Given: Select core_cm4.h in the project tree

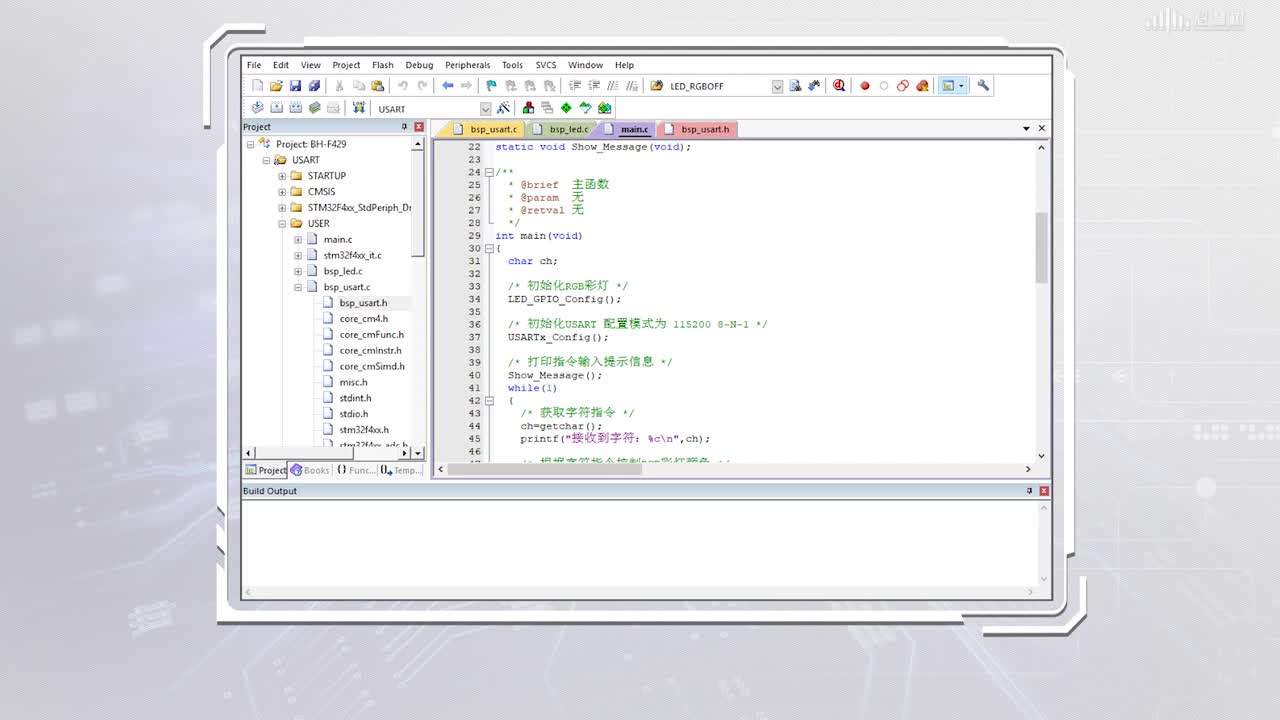Looking at the screenshot, I should point(363,319).
